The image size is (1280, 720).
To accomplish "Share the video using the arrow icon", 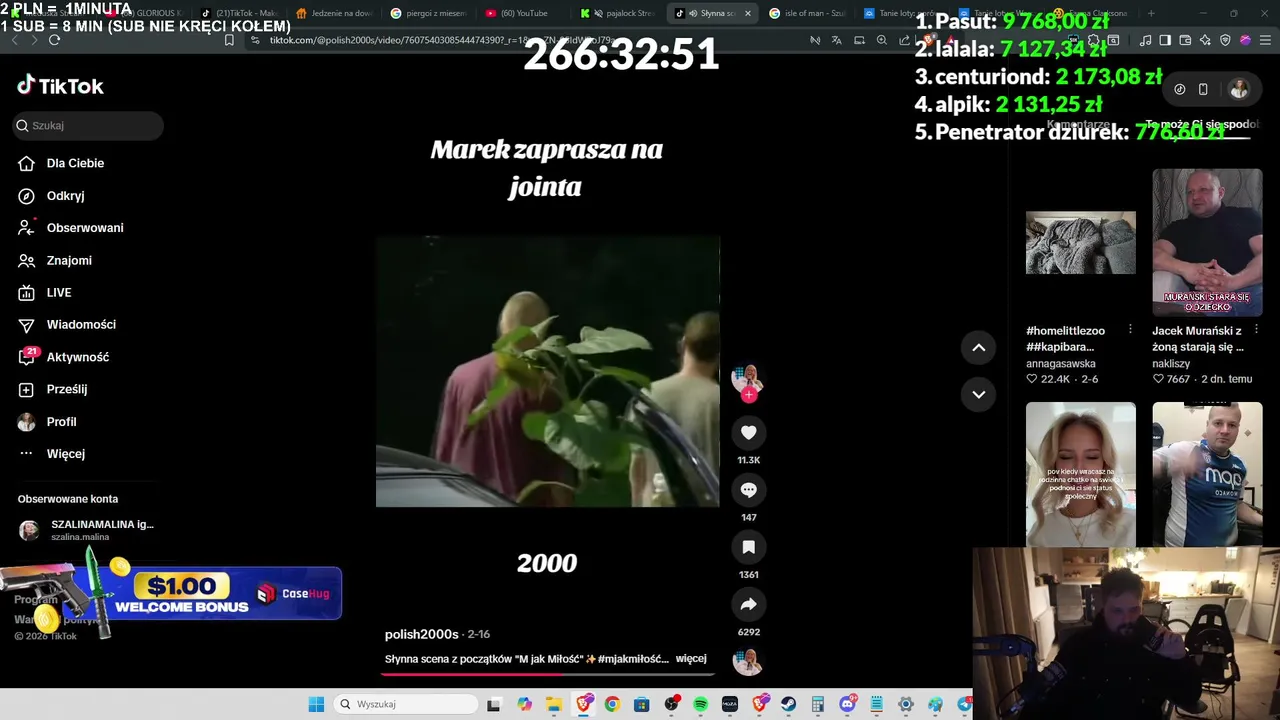I will (748, 604).
